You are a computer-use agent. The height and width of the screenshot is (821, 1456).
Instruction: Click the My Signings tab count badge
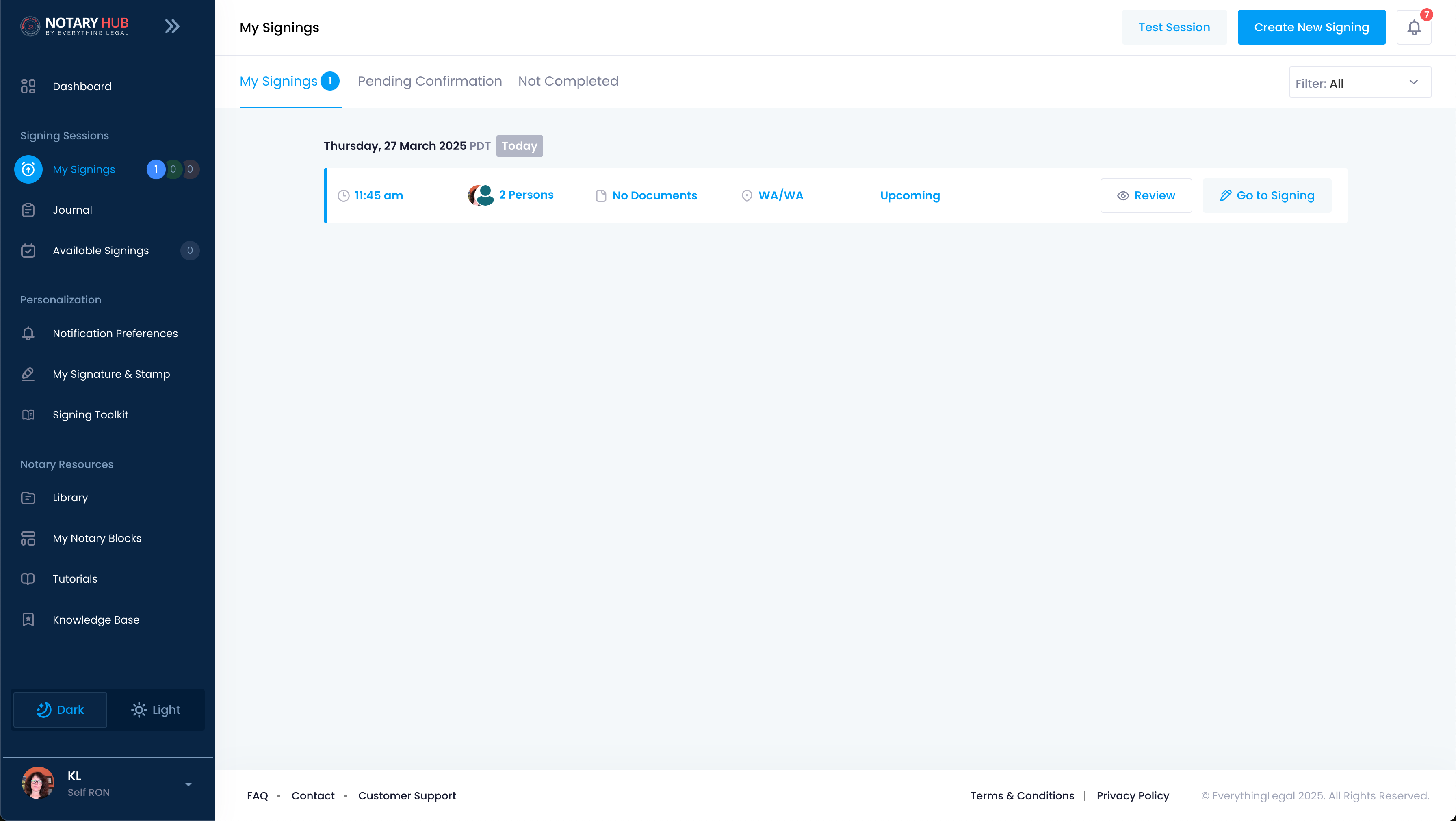(330, 81)
